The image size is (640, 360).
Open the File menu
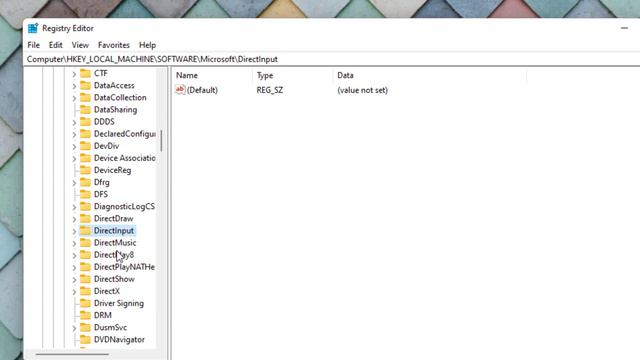coord(33,45)
